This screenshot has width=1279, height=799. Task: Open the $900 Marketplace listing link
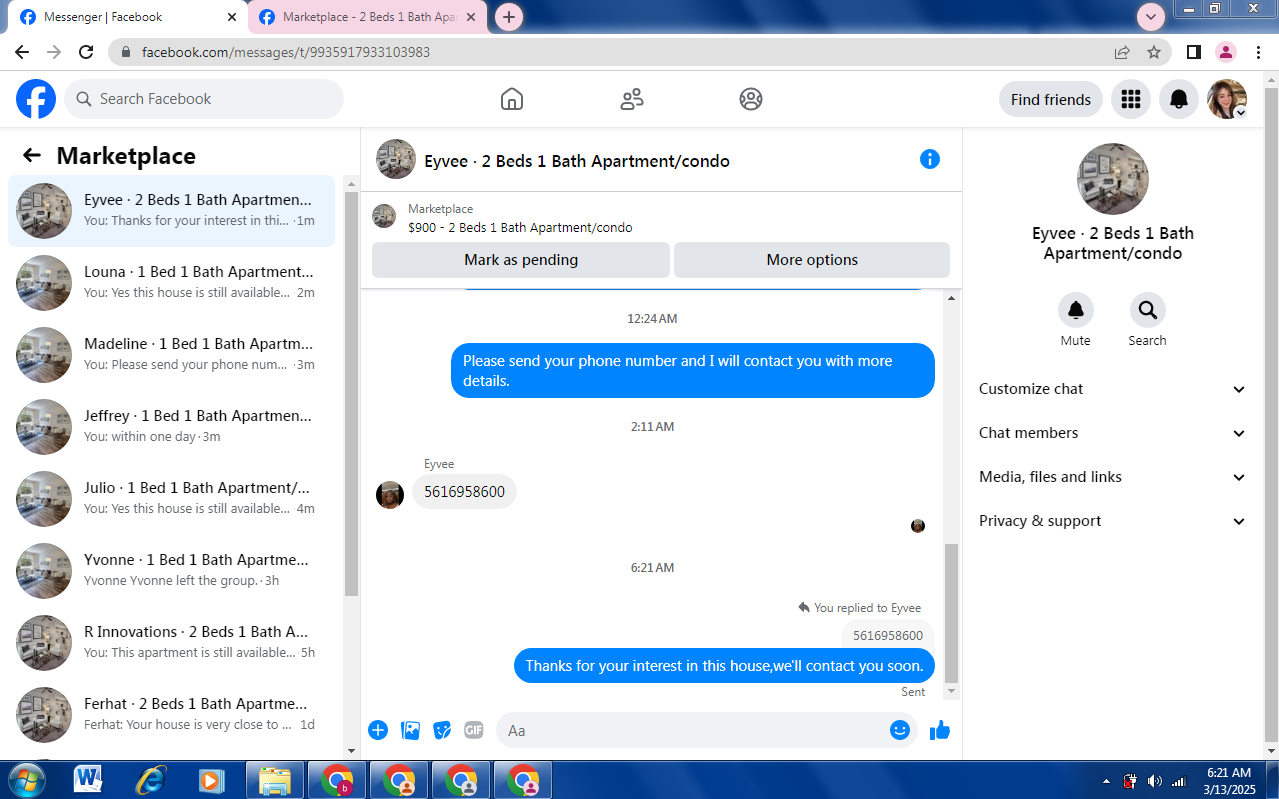[x=520, y=227]
